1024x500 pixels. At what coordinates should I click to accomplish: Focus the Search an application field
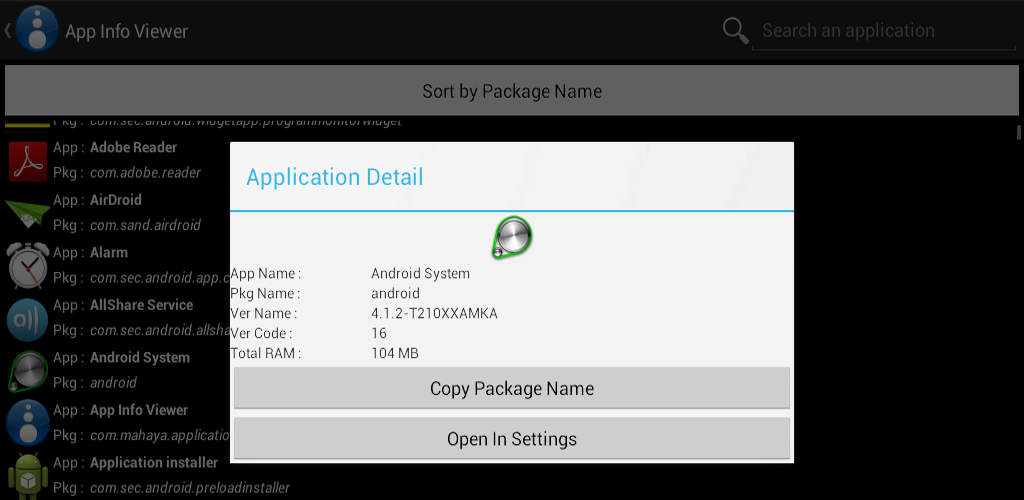tap(868, 30)
